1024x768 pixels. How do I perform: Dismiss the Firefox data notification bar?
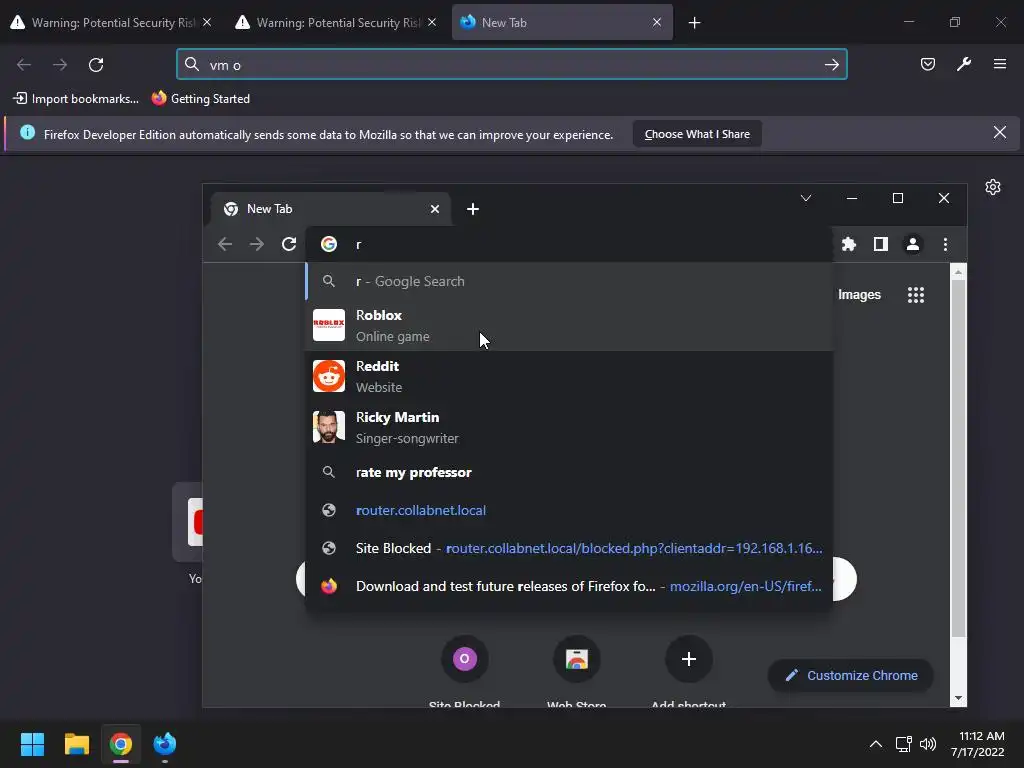pyautogui.click(x=999, y=133)
